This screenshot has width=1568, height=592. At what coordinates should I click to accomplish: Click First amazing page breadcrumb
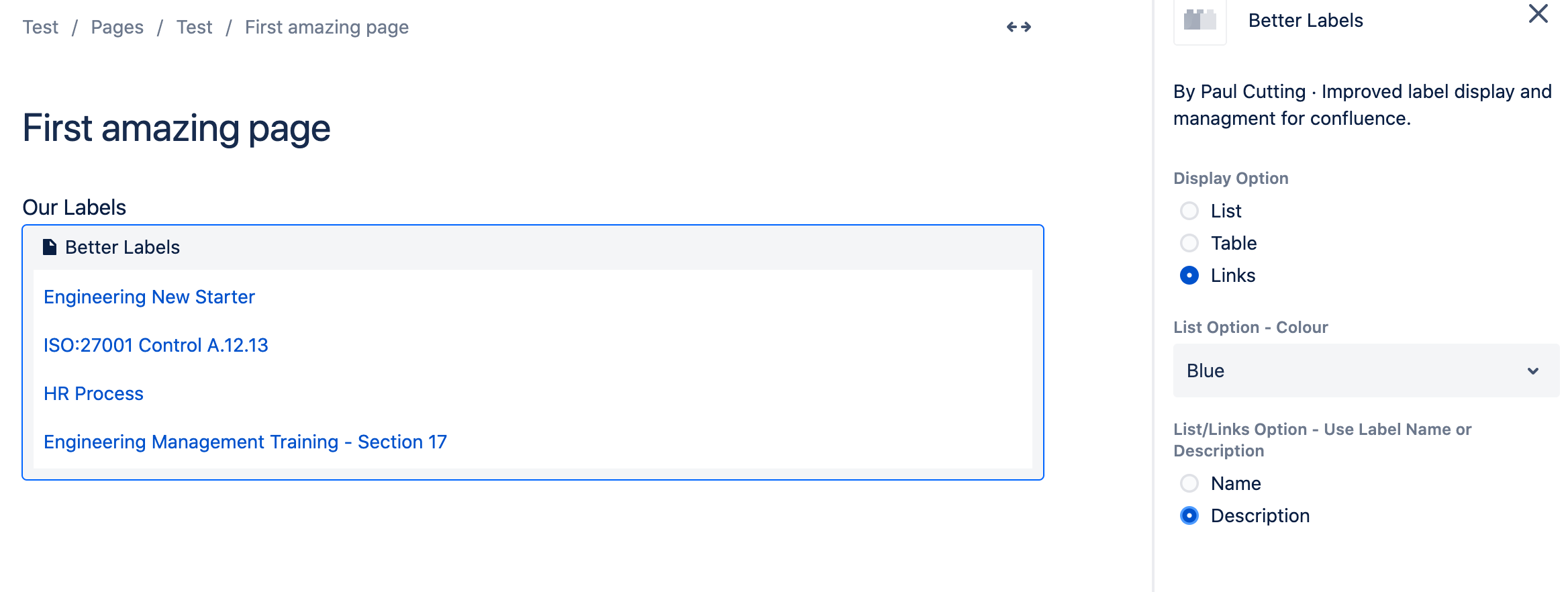[x=327, y=27]
